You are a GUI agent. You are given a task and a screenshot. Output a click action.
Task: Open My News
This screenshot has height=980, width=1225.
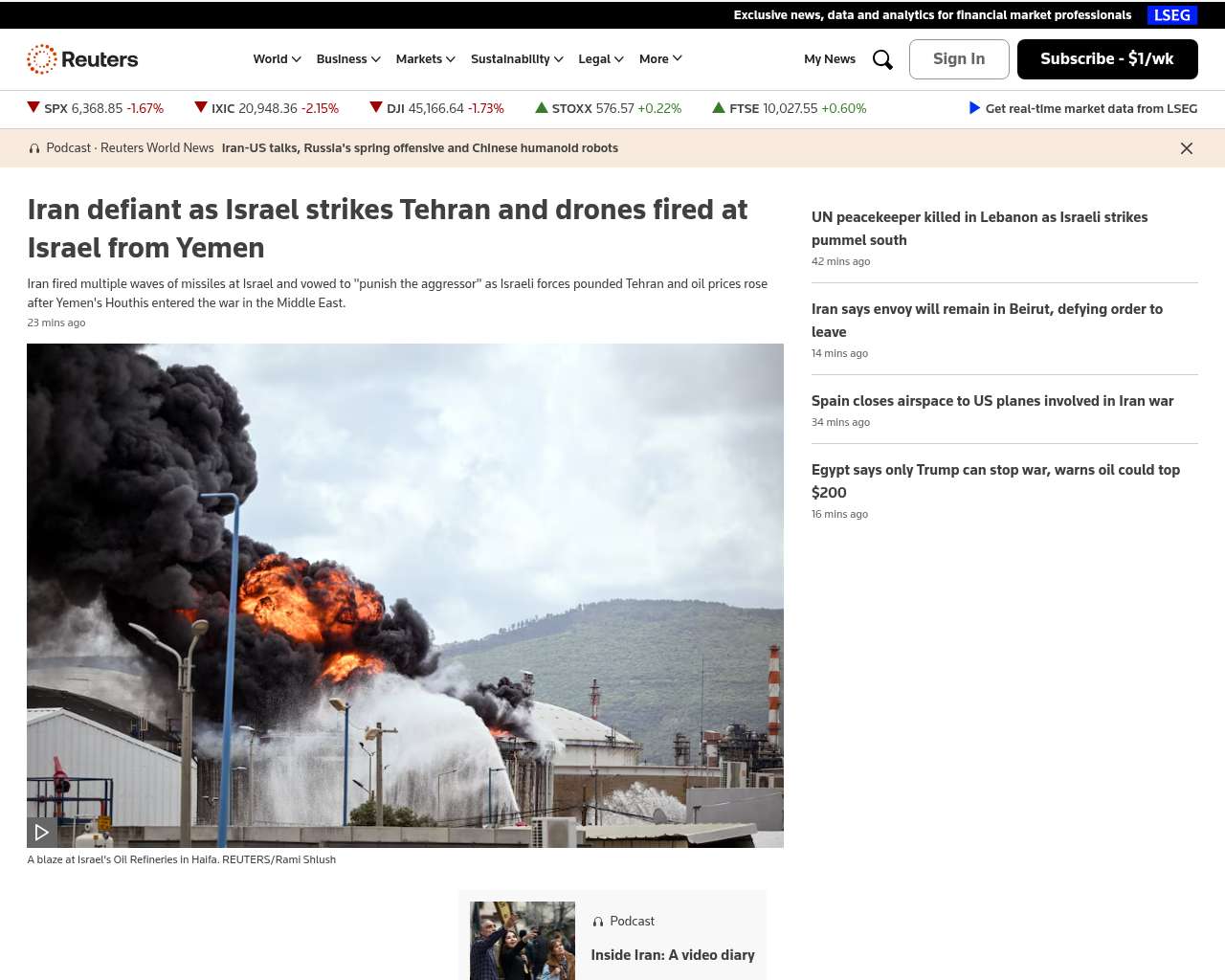click(x=830, y=59)
